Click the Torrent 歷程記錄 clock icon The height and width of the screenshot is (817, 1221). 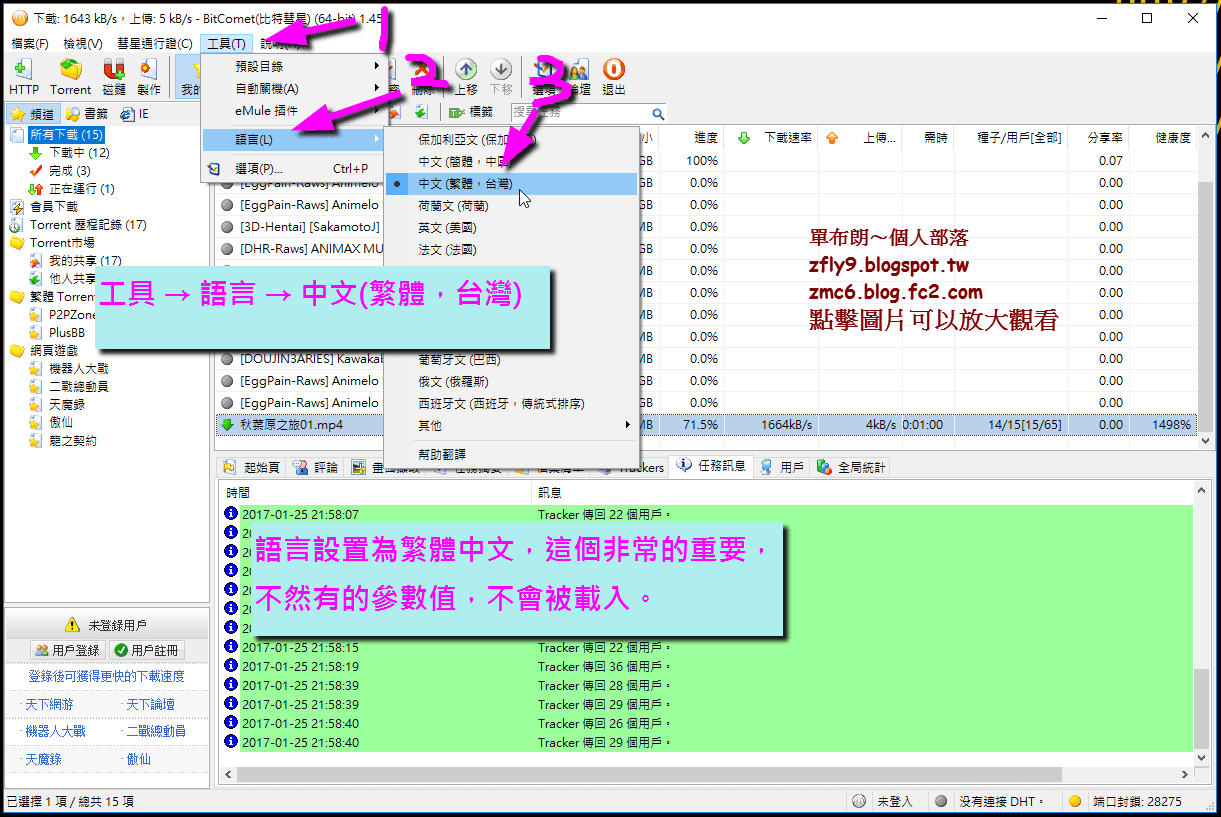17,225
